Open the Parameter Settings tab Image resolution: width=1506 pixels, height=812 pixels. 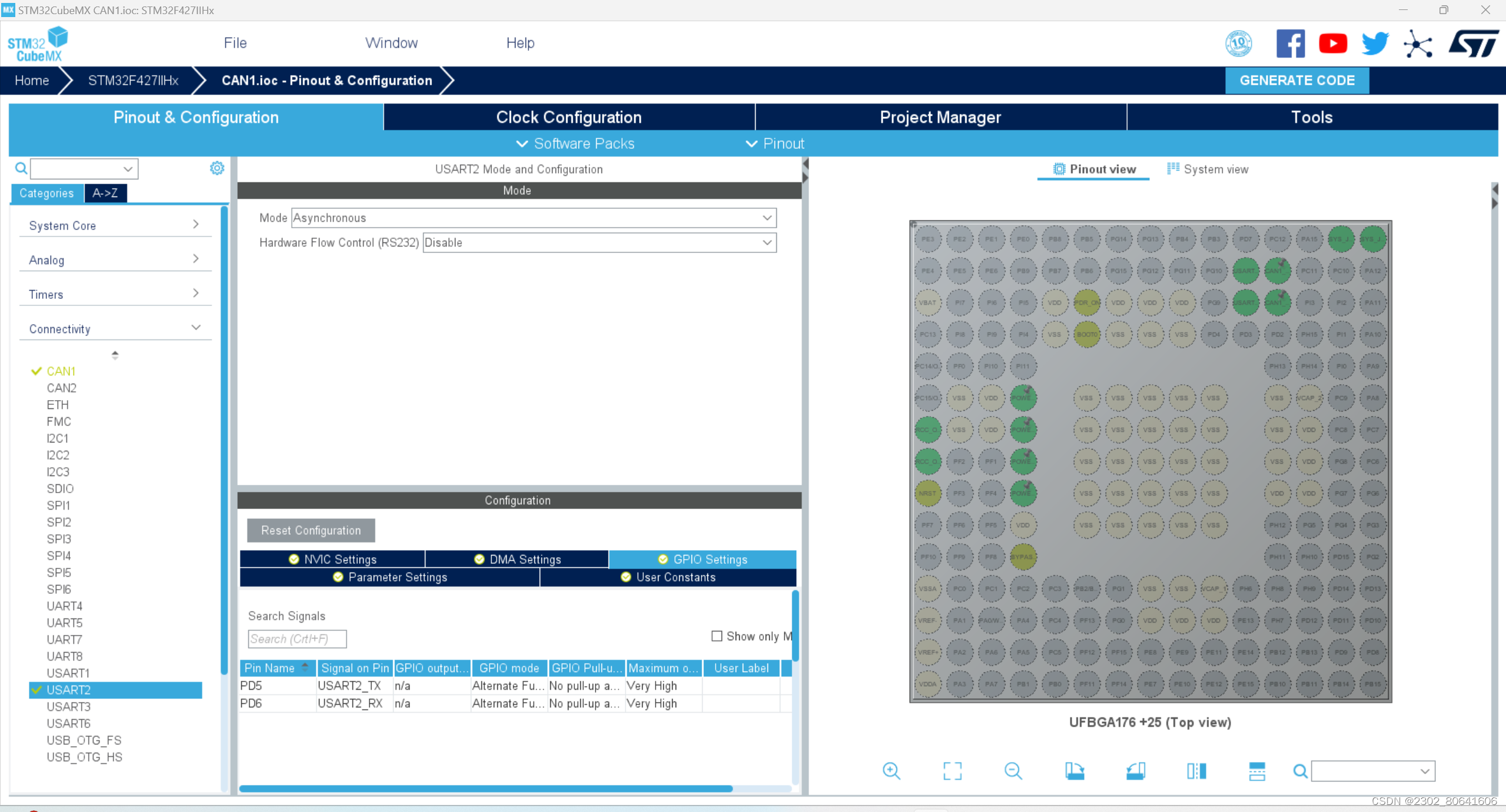pos(390,577)
